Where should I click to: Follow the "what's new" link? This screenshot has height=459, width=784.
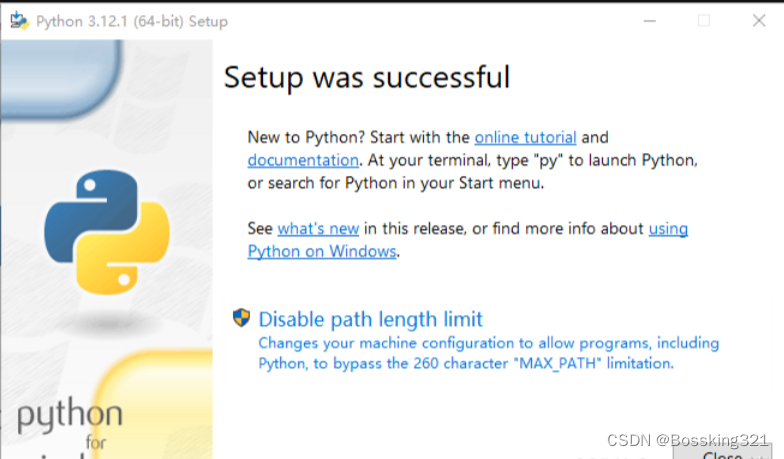[318, 229]
